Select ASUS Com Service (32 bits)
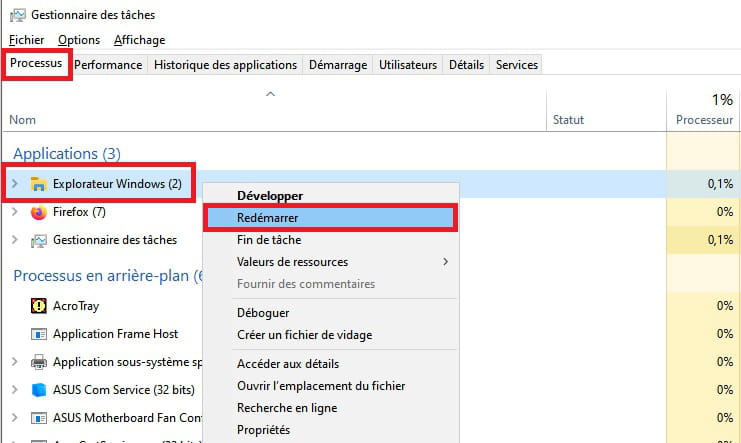741x443 pixels. coord(124,390)
